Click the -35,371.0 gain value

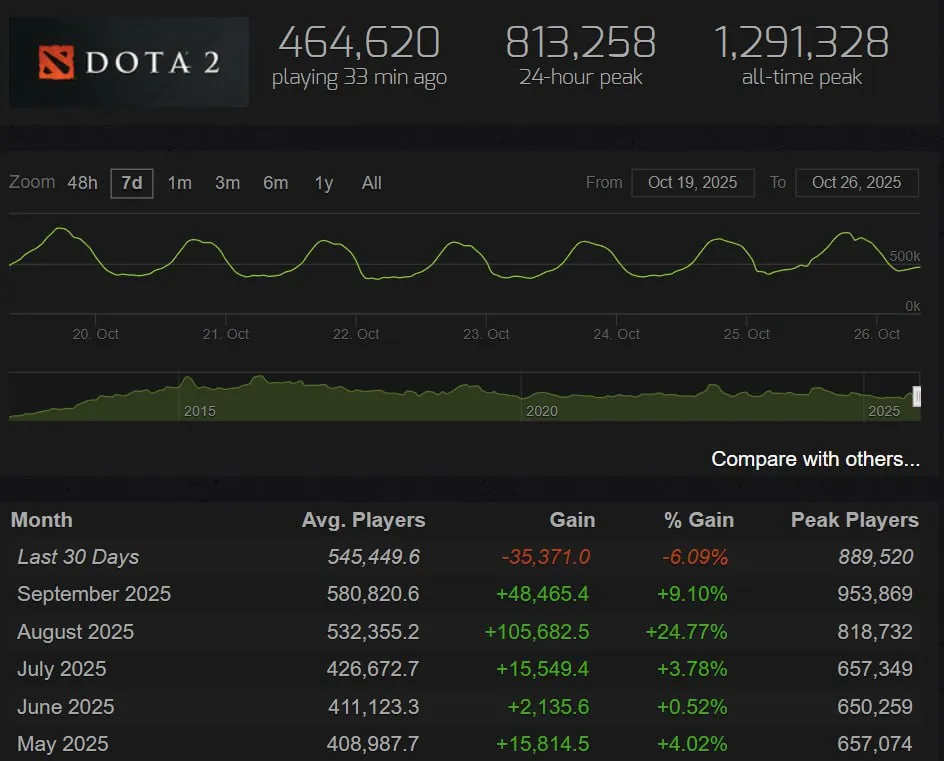coord(545,557)
